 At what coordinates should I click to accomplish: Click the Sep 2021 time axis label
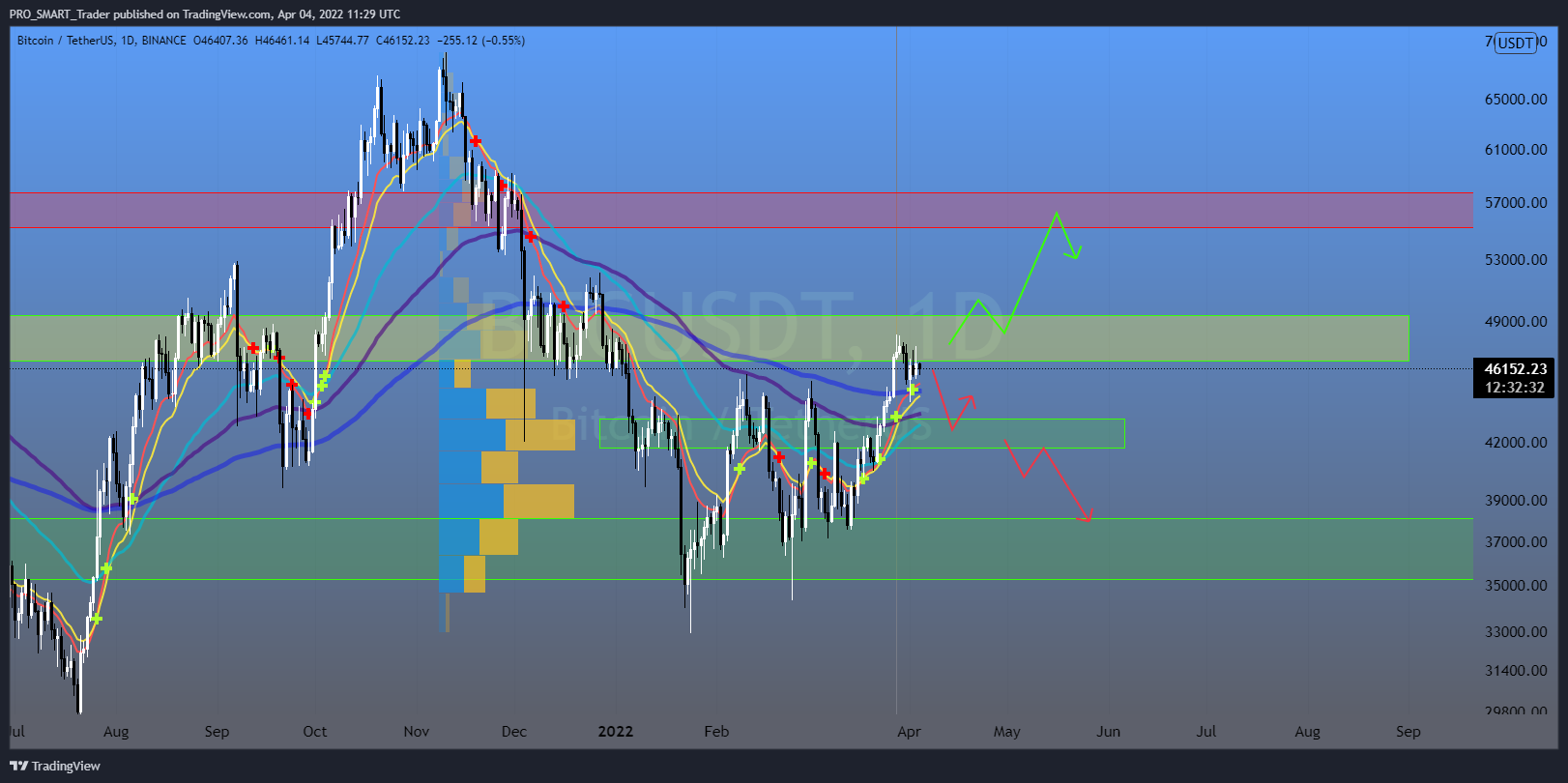coord(218,732)
